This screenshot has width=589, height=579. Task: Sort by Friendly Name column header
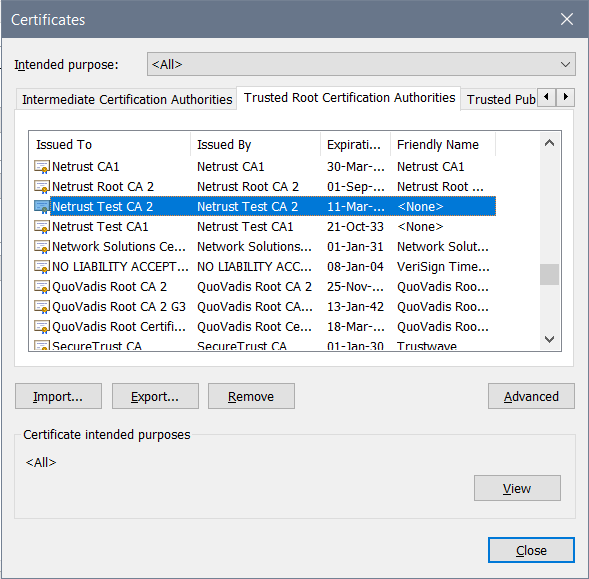point(443,144)
